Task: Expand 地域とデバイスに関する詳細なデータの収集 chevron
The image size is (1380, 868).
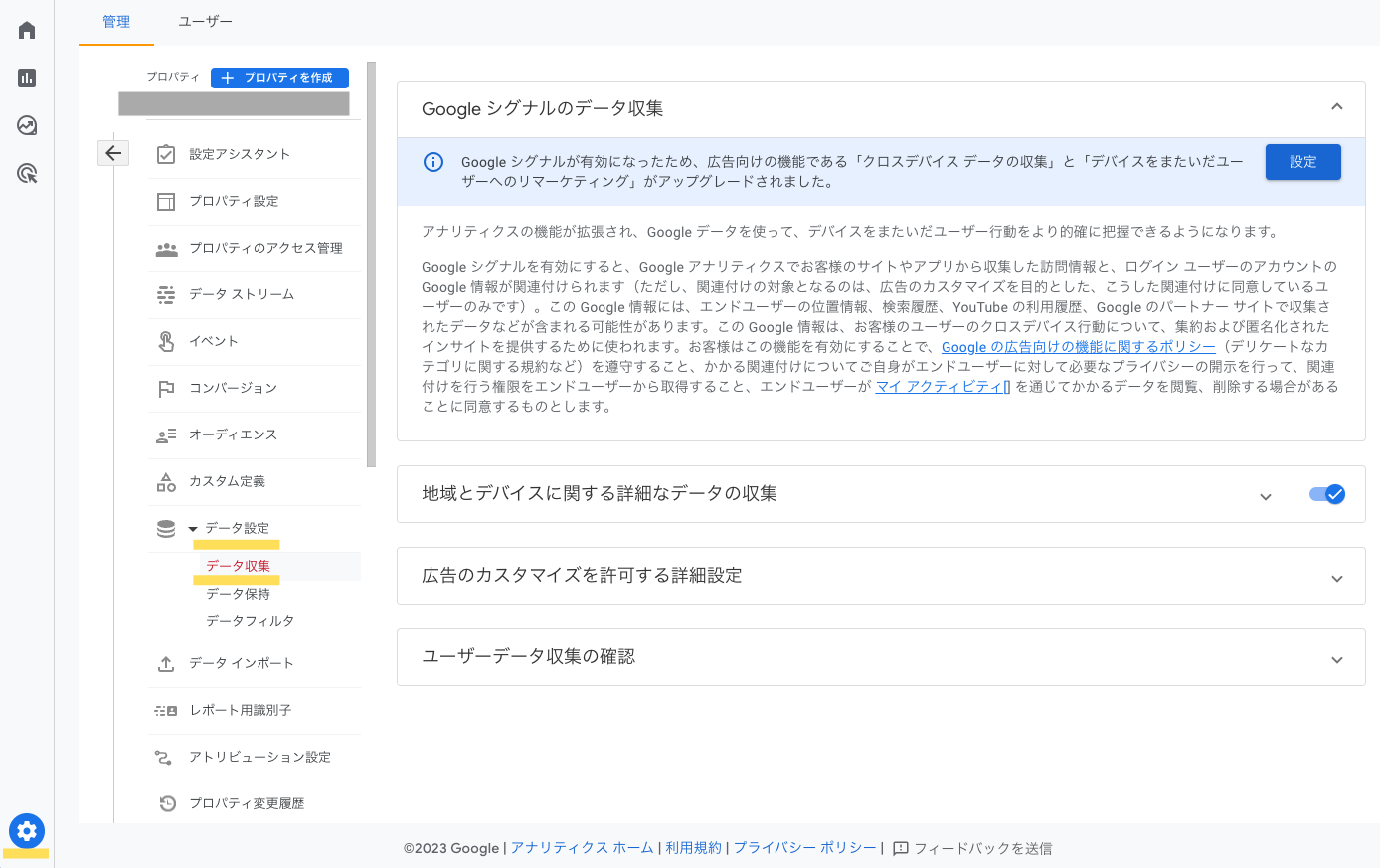Action: (x=1266, y=496)
